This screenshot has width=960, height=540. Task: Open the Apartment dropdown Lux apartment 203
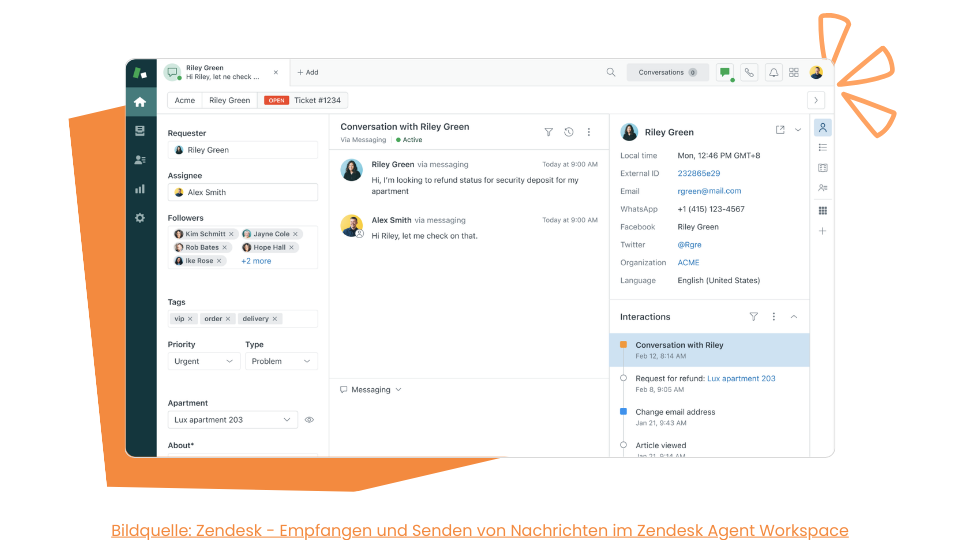pyautogui.click(x=233, y=420)
